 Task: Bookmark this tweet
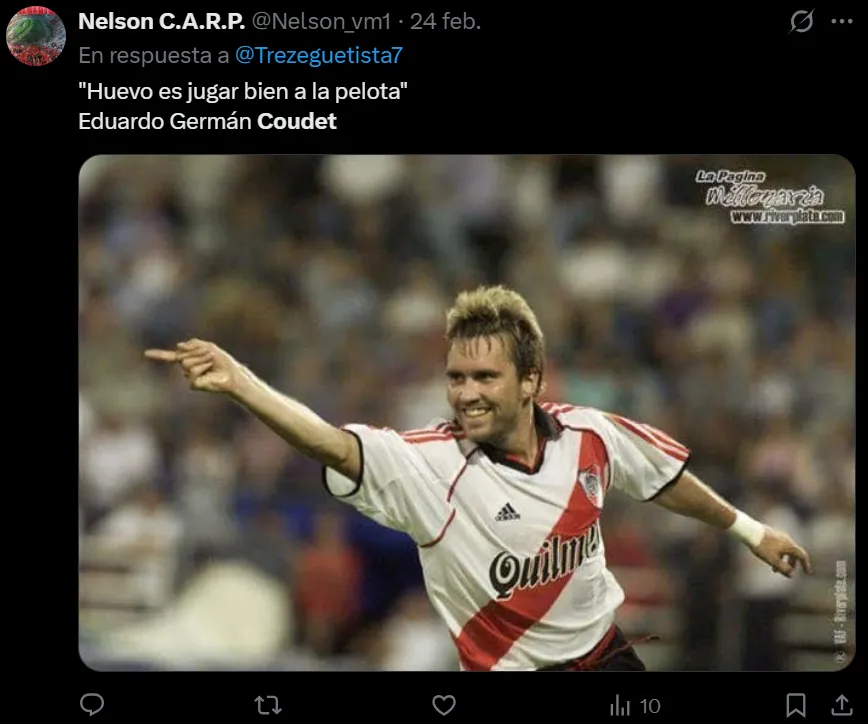796,705
